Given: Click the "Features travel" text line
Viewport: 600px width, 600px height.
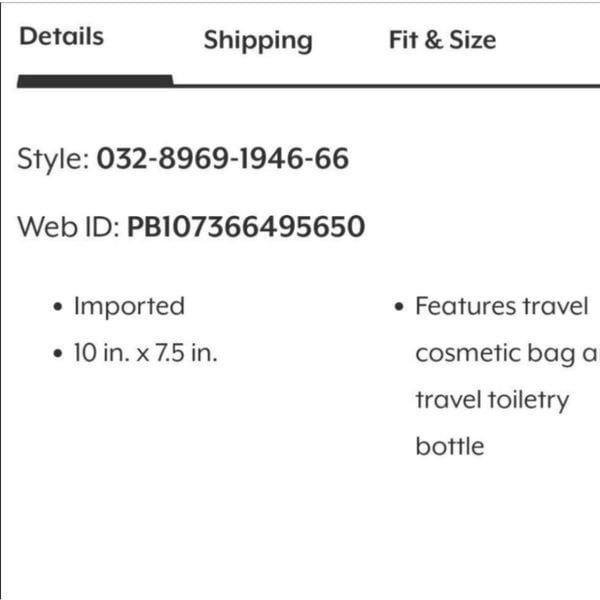Looking at the screenshot, I should 502,306.
